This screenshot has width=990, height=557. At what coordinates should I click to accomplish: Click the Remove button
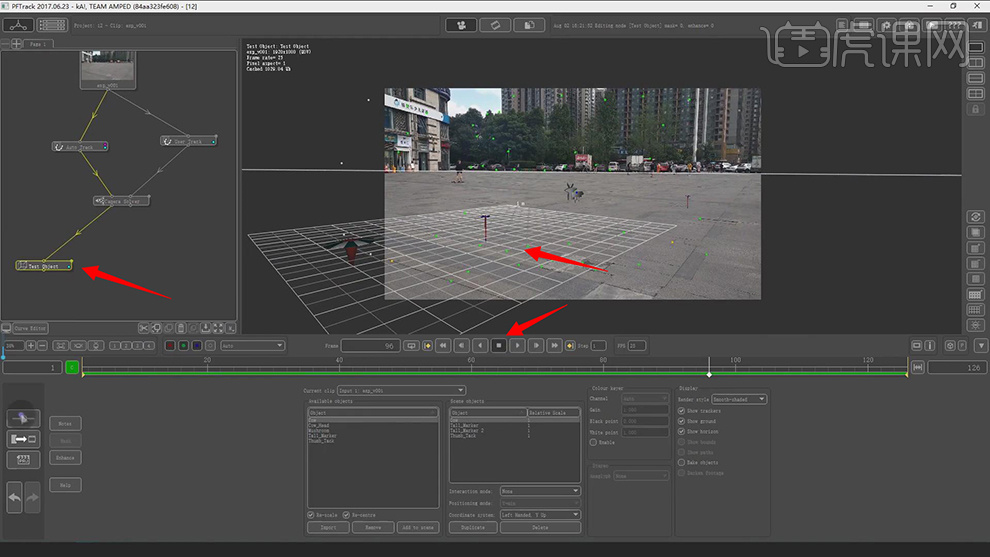(373, 527)
